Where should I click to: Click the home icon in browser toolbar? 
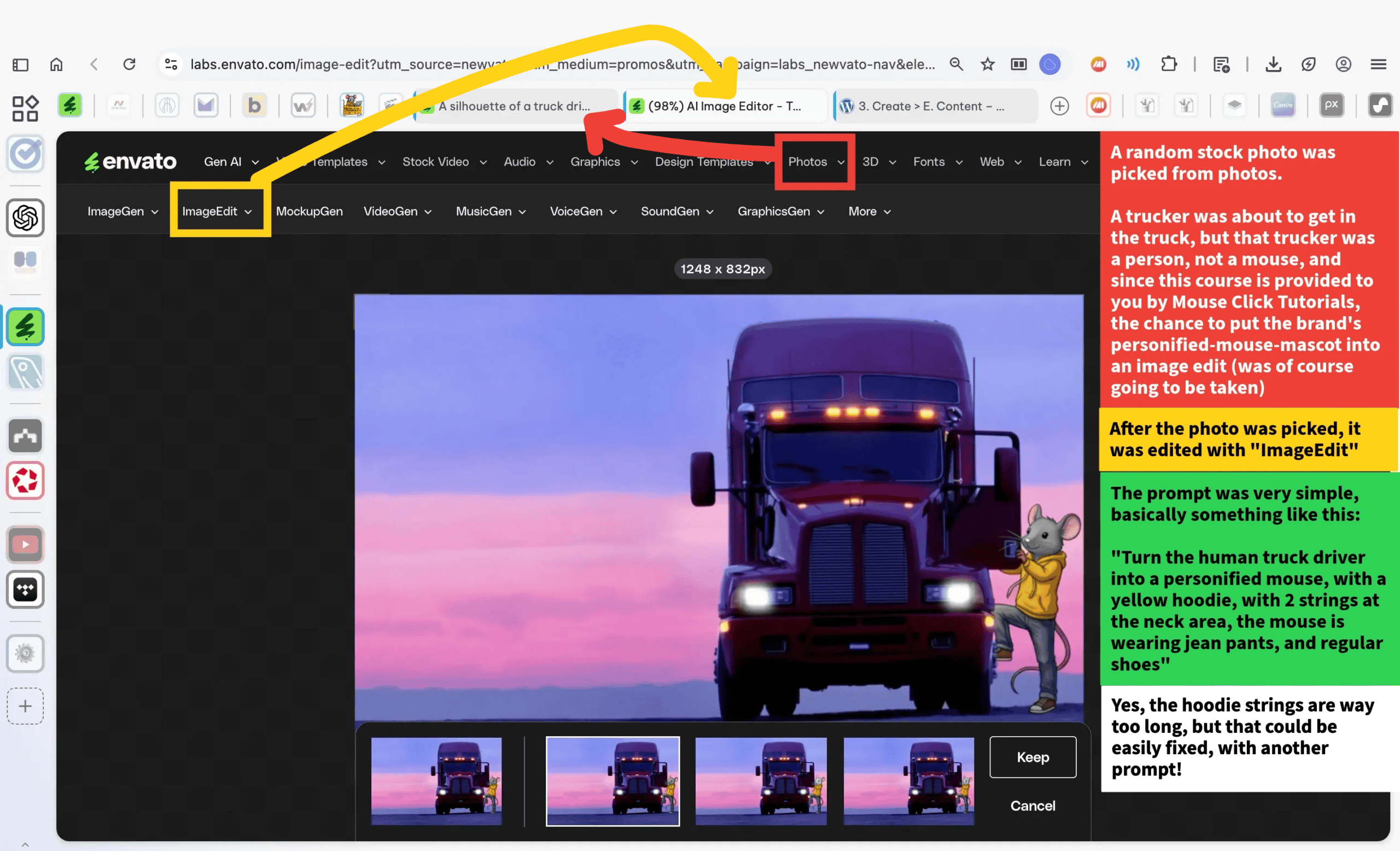click(56, 64)
